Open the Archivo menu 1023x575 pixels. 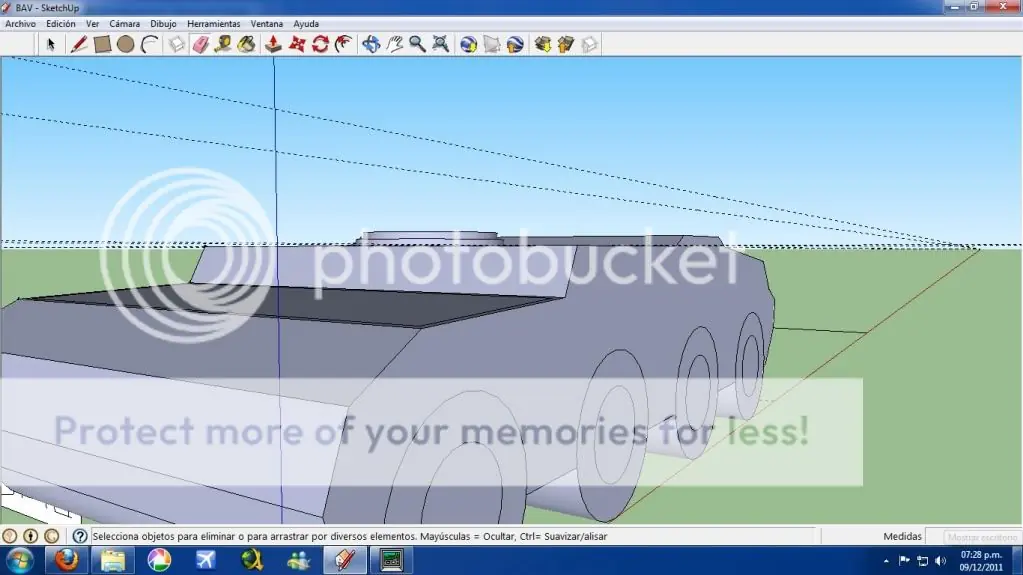coord(20,23)
